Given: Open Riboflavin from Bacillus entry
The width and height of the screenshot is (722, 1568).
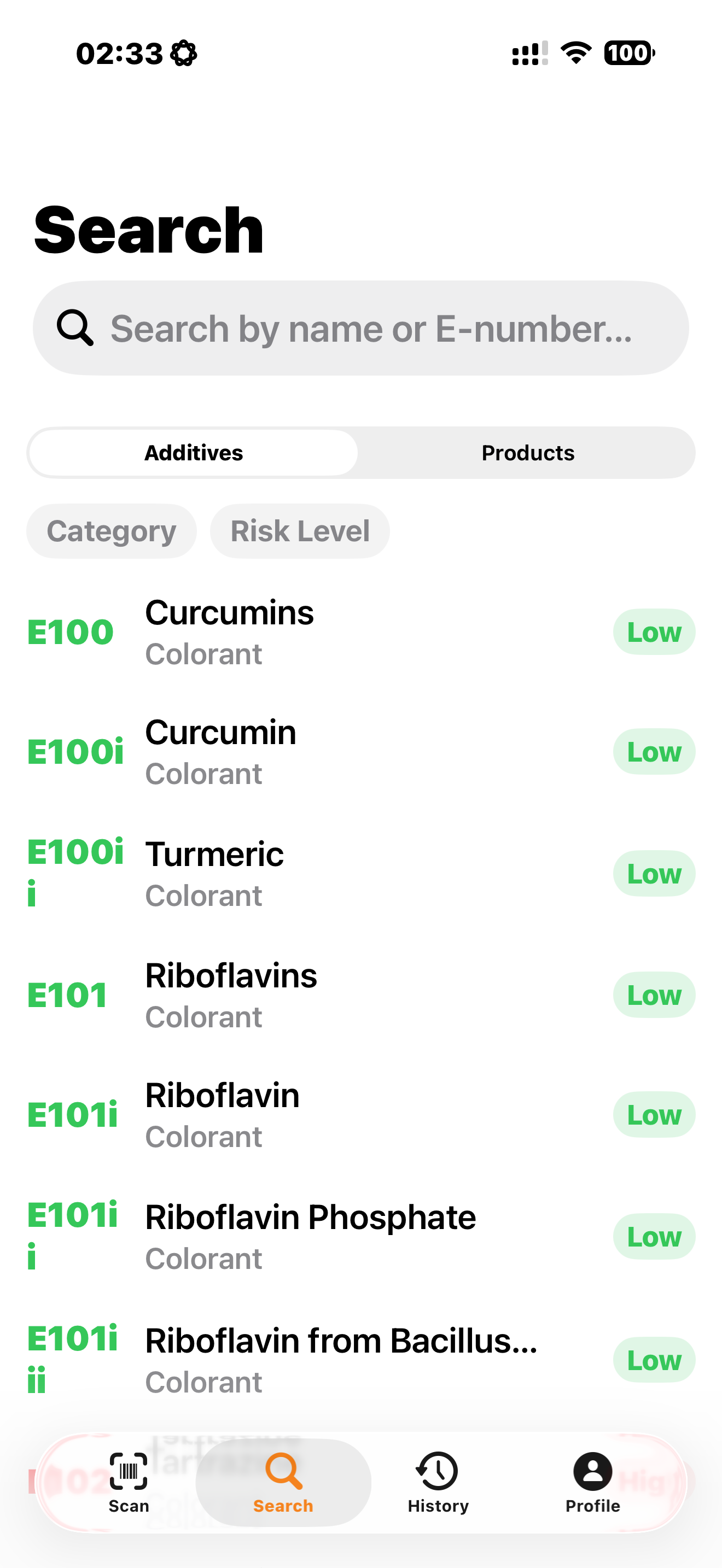Looking at the screenshot, I should click(361, 1360).
